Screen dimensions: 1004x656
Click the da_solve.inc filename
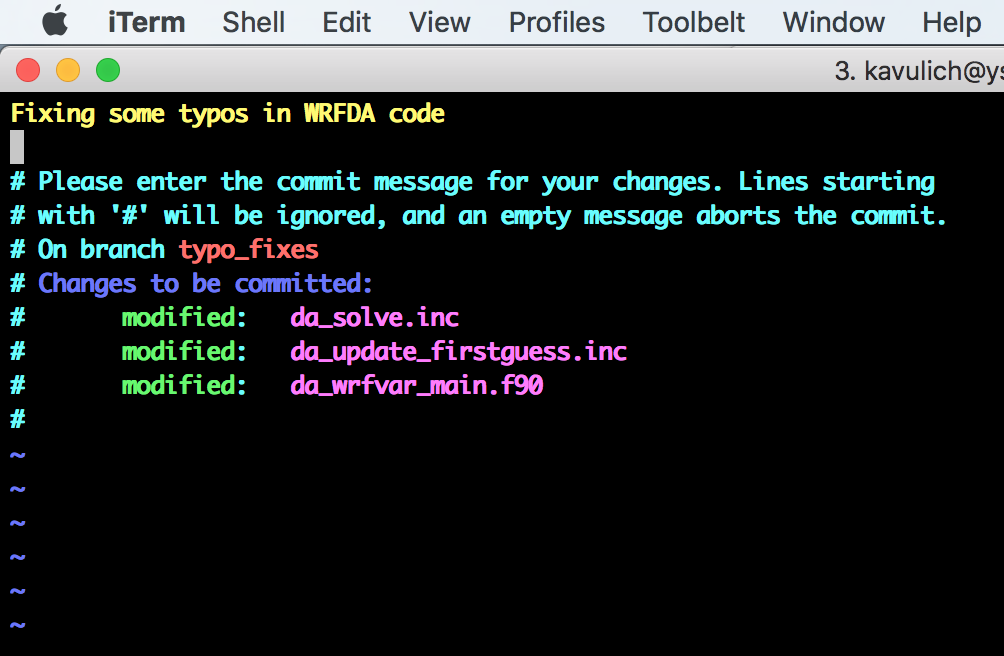(374, 318)
